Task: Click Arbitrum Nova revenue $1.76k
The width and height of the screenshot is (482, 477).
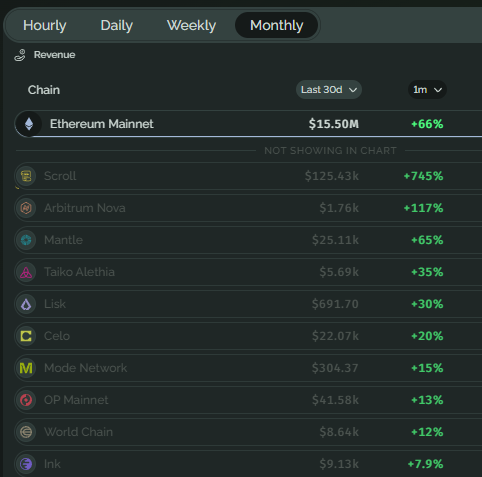Action: coord(339,208)
